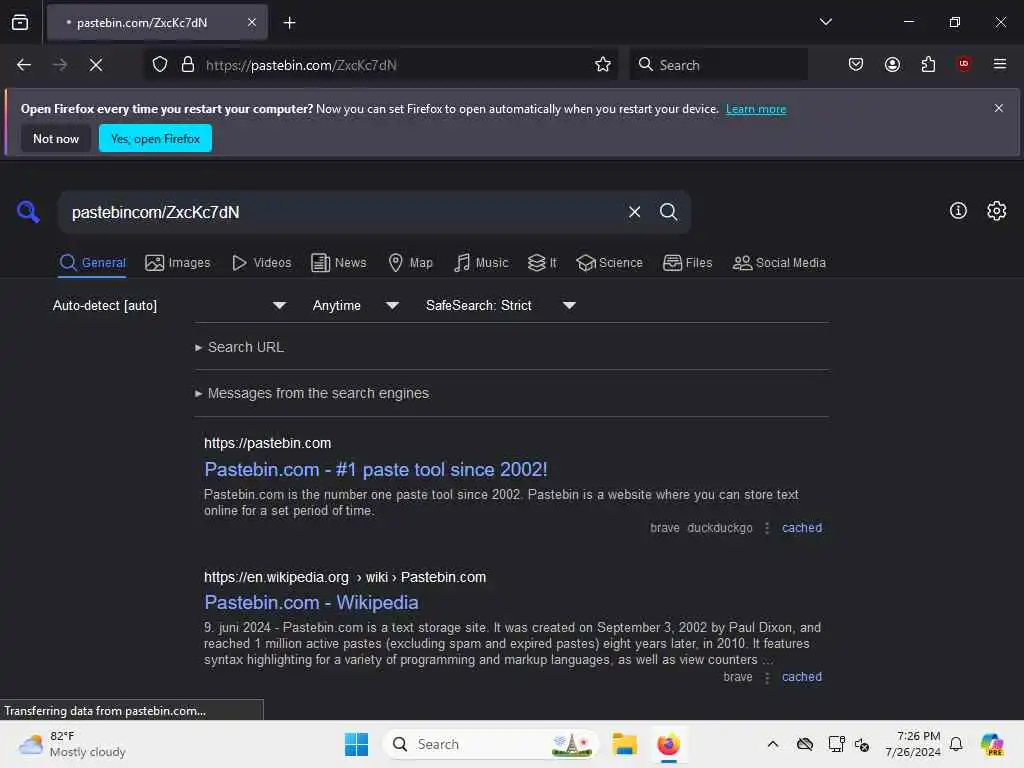1024x768 pixels.
Task: Open the extensions puzzle icon
Action: [928, 65]
